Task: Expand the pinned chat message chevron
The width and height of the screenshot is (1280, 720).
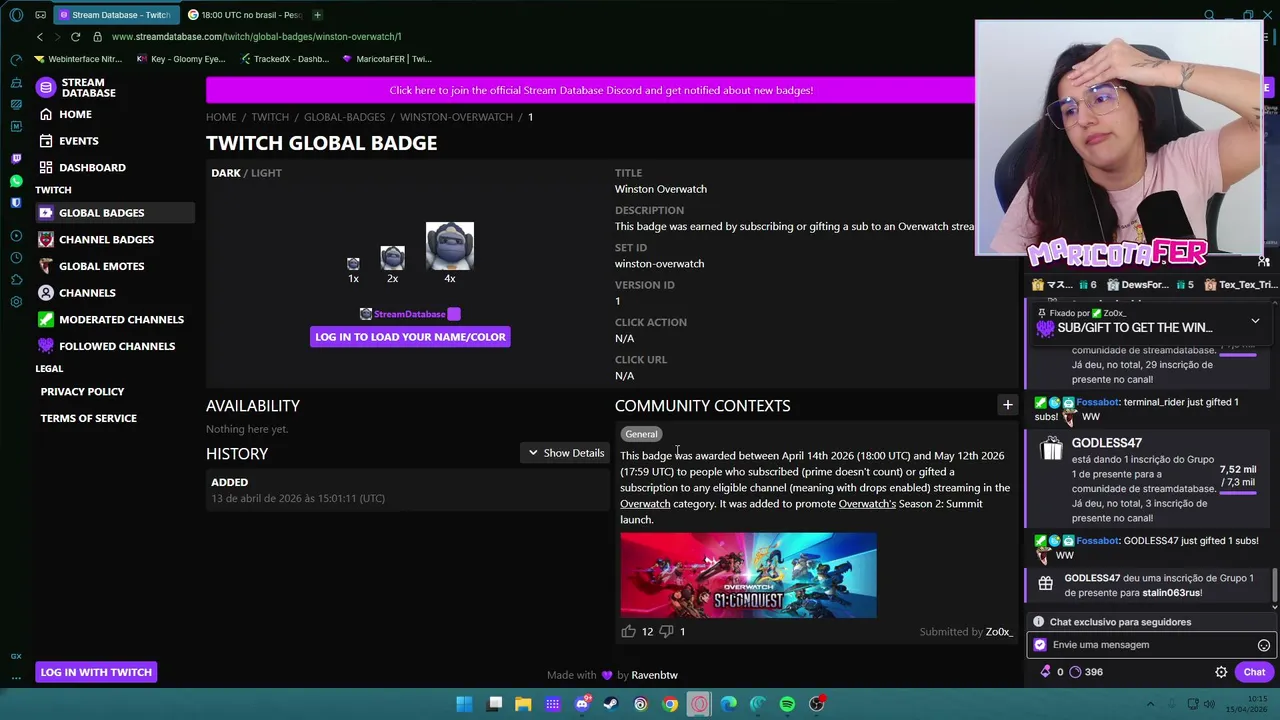Action: (1255, 321)
